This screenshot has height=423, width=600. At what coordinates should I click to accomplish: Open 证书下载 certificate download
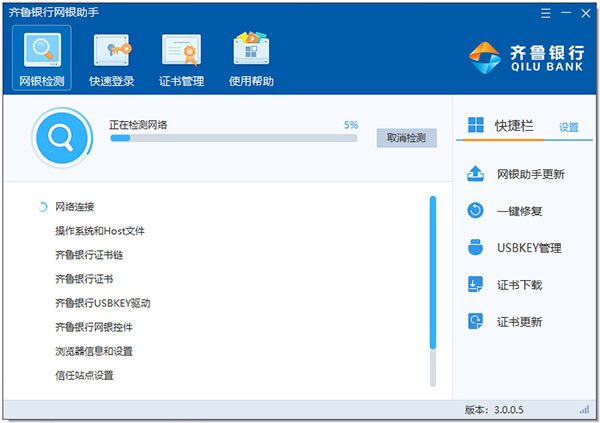tap(519, 285)
